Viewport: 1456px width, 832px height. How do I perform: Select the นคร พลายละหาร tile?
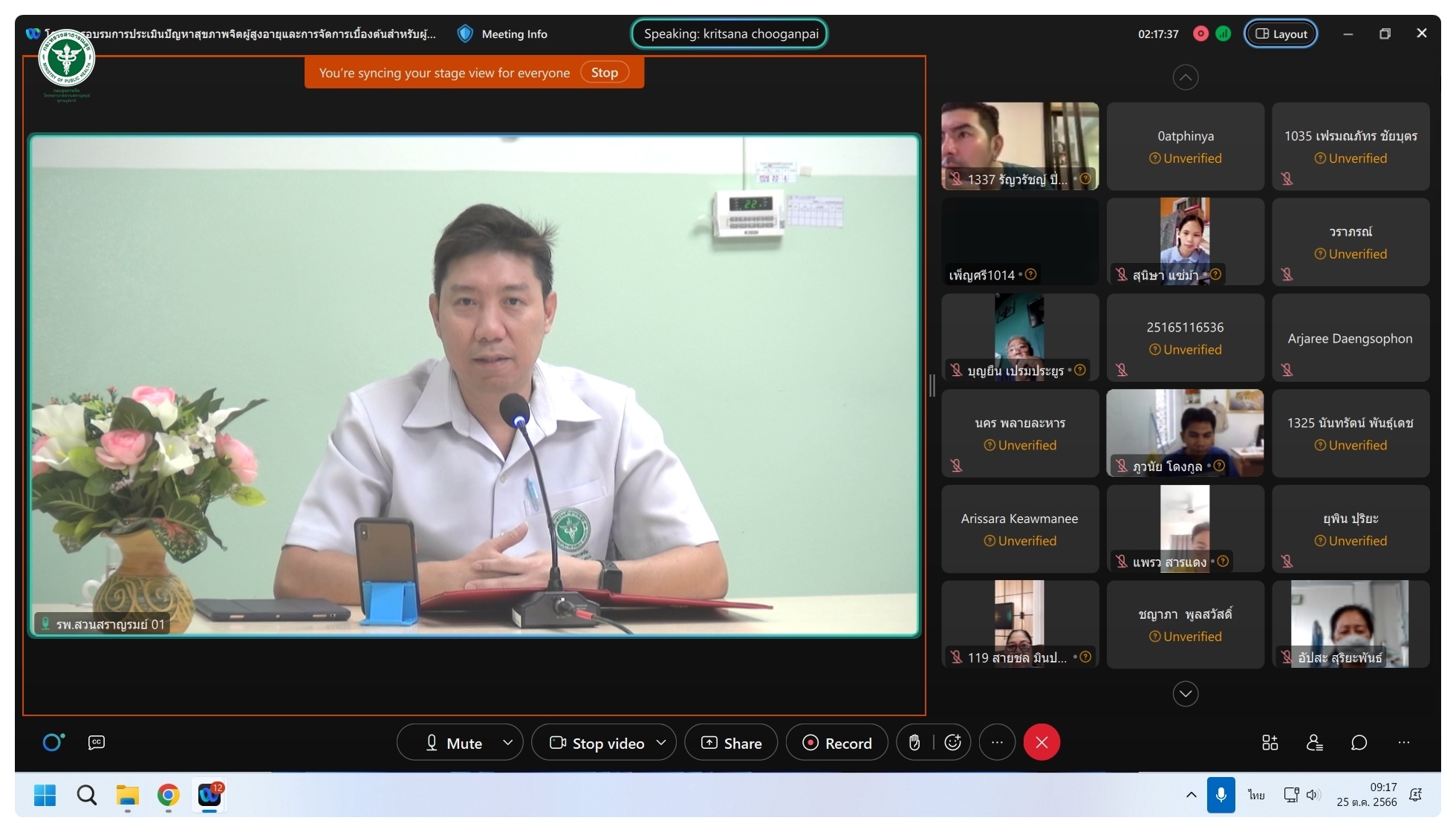point(1020,433)
